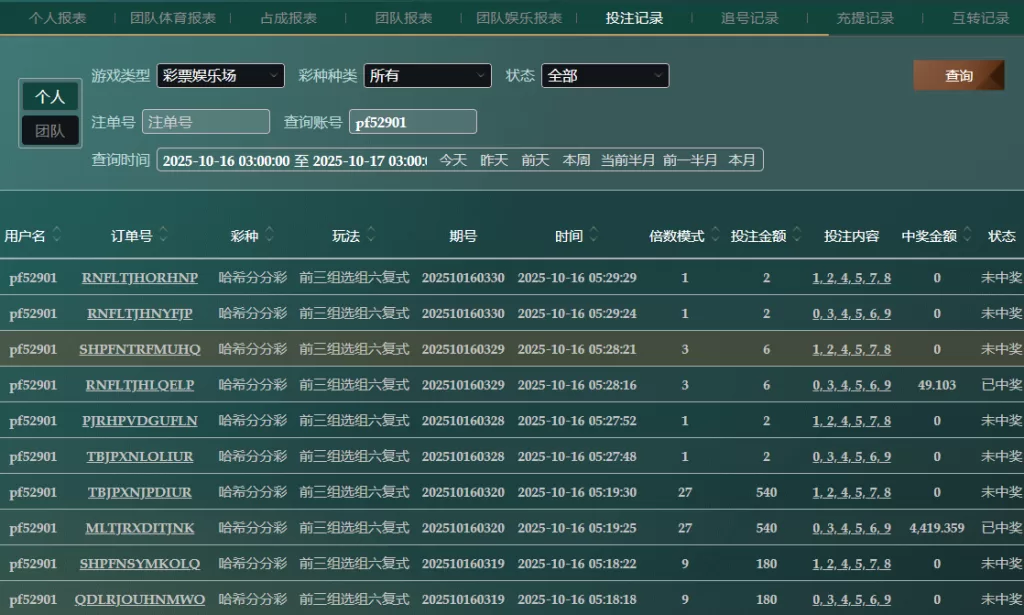Image resolution: width=1024 pixels, height=615 pixels.
Task: Sort records by 时间 sort icon
Action: click(x=593, y=236)
